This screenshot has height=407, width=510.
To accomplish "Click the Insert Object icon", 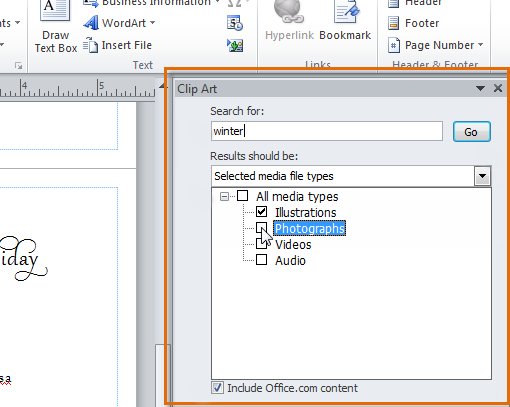I will point(235,45).
